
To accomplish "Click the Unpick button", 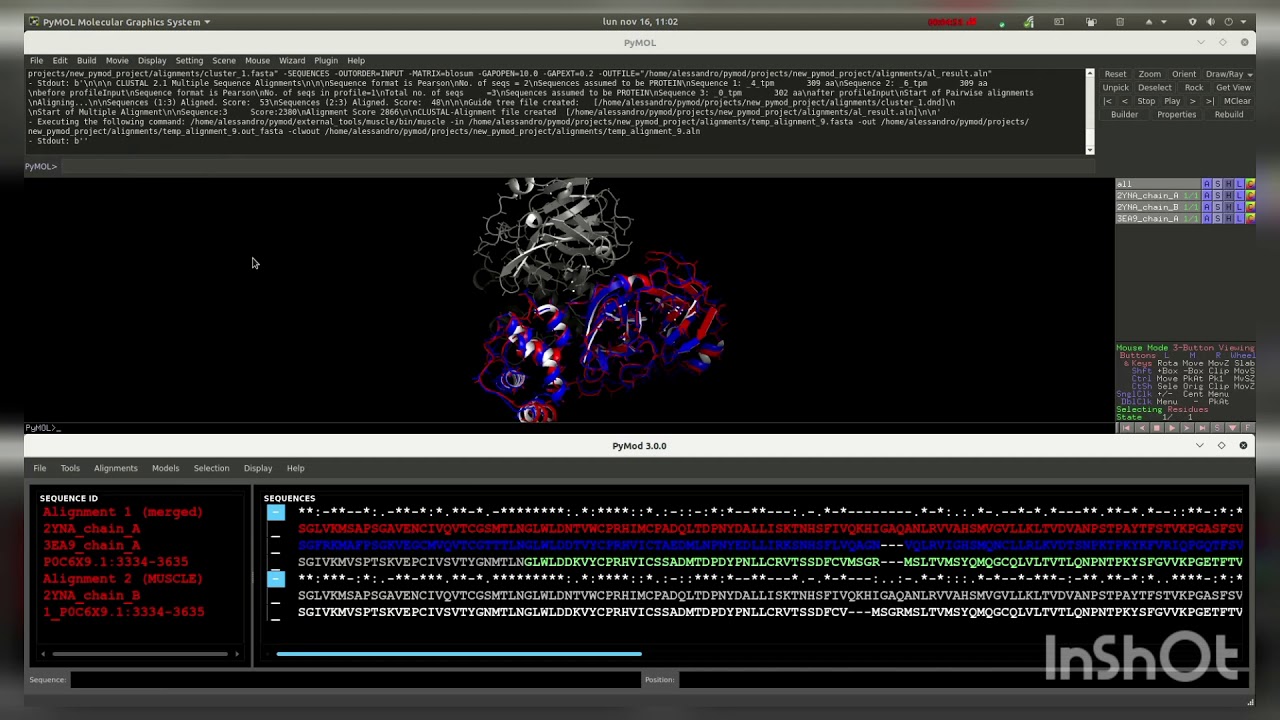I will click(1115, 88).
